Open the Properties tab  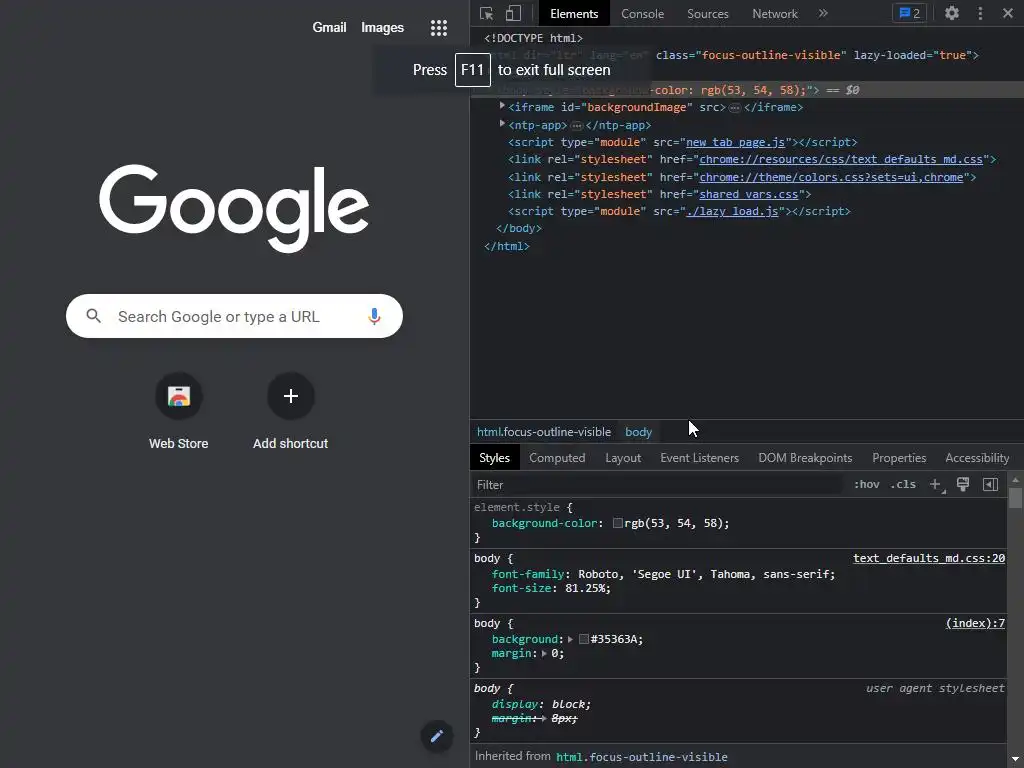(x=899, y=458)
